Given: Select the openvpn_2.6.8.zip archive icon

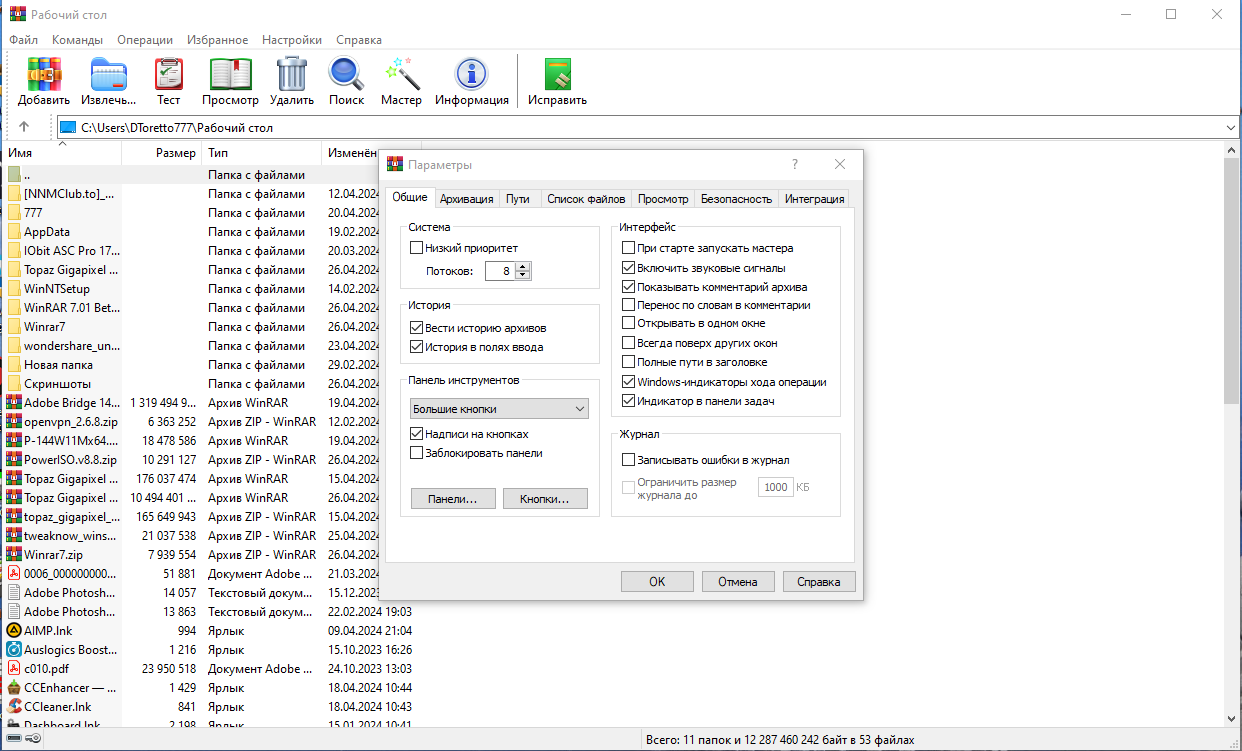Looking at the screenshot, I should [14, 422].
